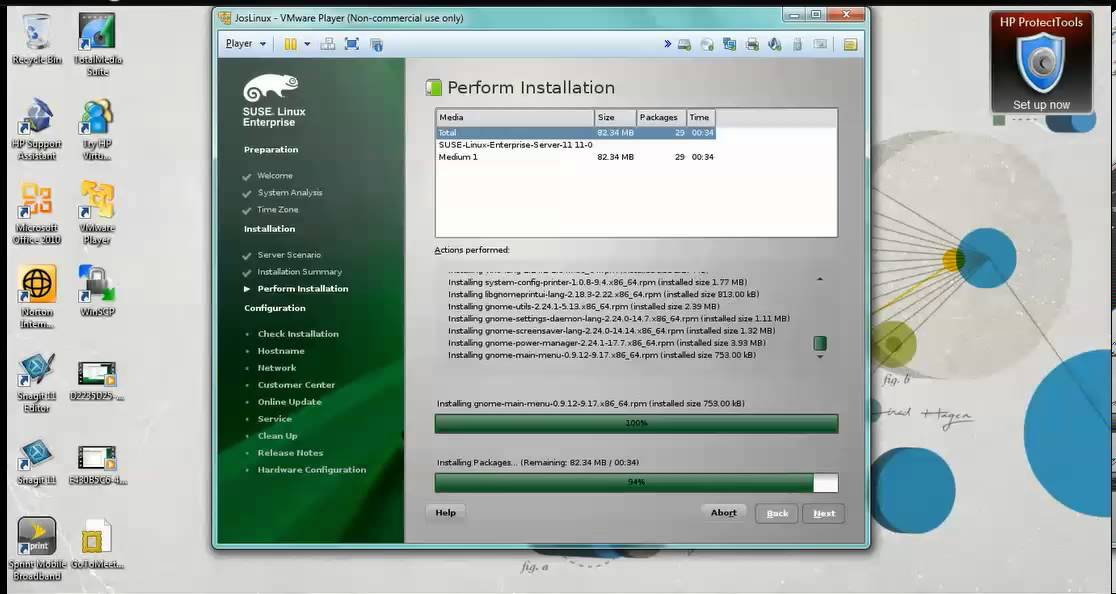Image resolution: width=1116 pixels, height=594 pixels.
Task: Enter full screen mode in VMware Player
Action: click(352, 44)
